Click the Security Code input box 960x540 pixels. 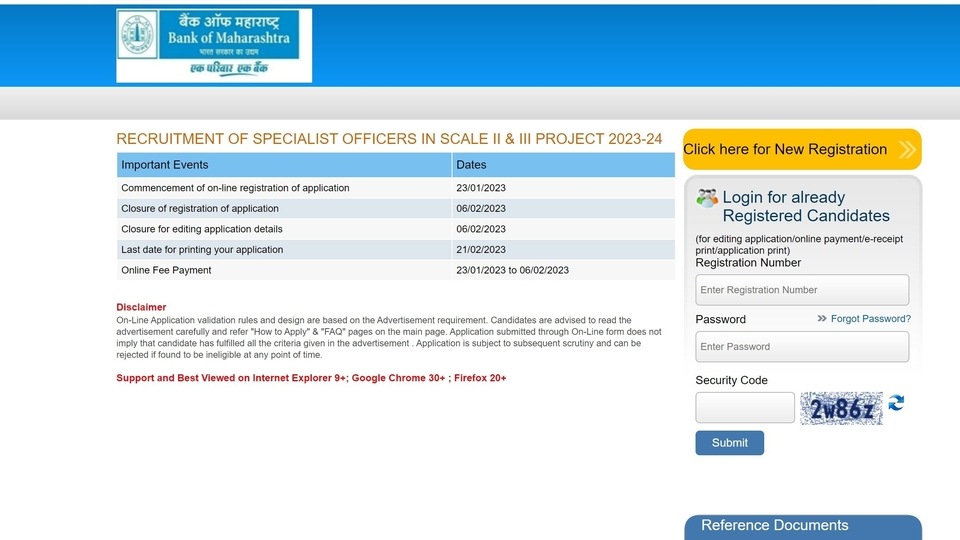744,408
